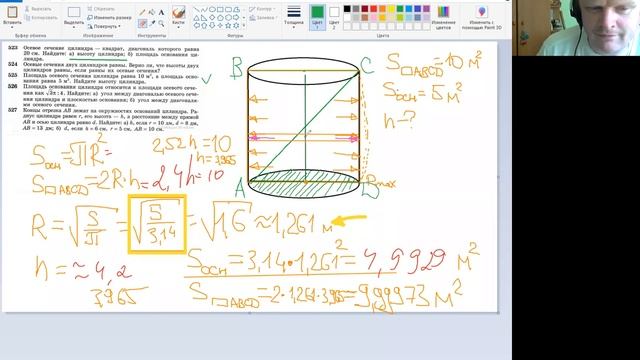Click the Paste (Вставить) clipboard icon
The width and height of the screenshot is (640, 360).
click(12, 12)
